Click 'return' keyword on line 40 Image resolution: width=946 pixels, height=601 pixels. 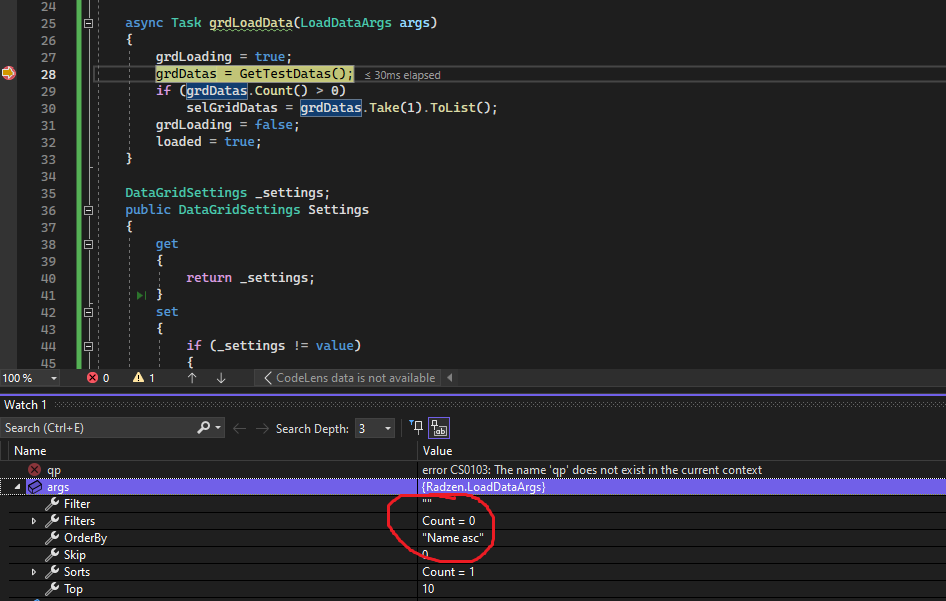coord(209,278)
